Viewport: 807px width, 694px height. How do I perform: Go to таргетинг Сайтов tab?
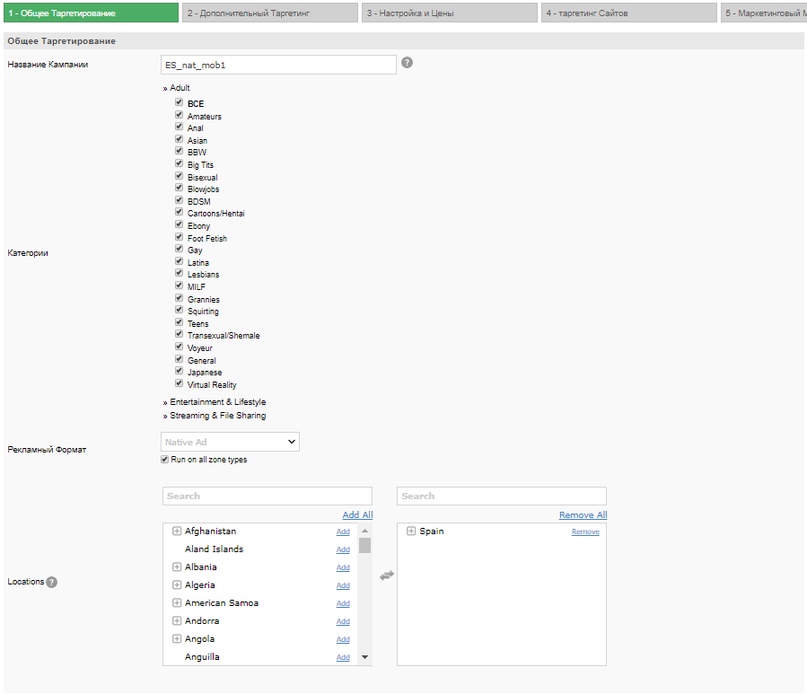click(628, 13)
